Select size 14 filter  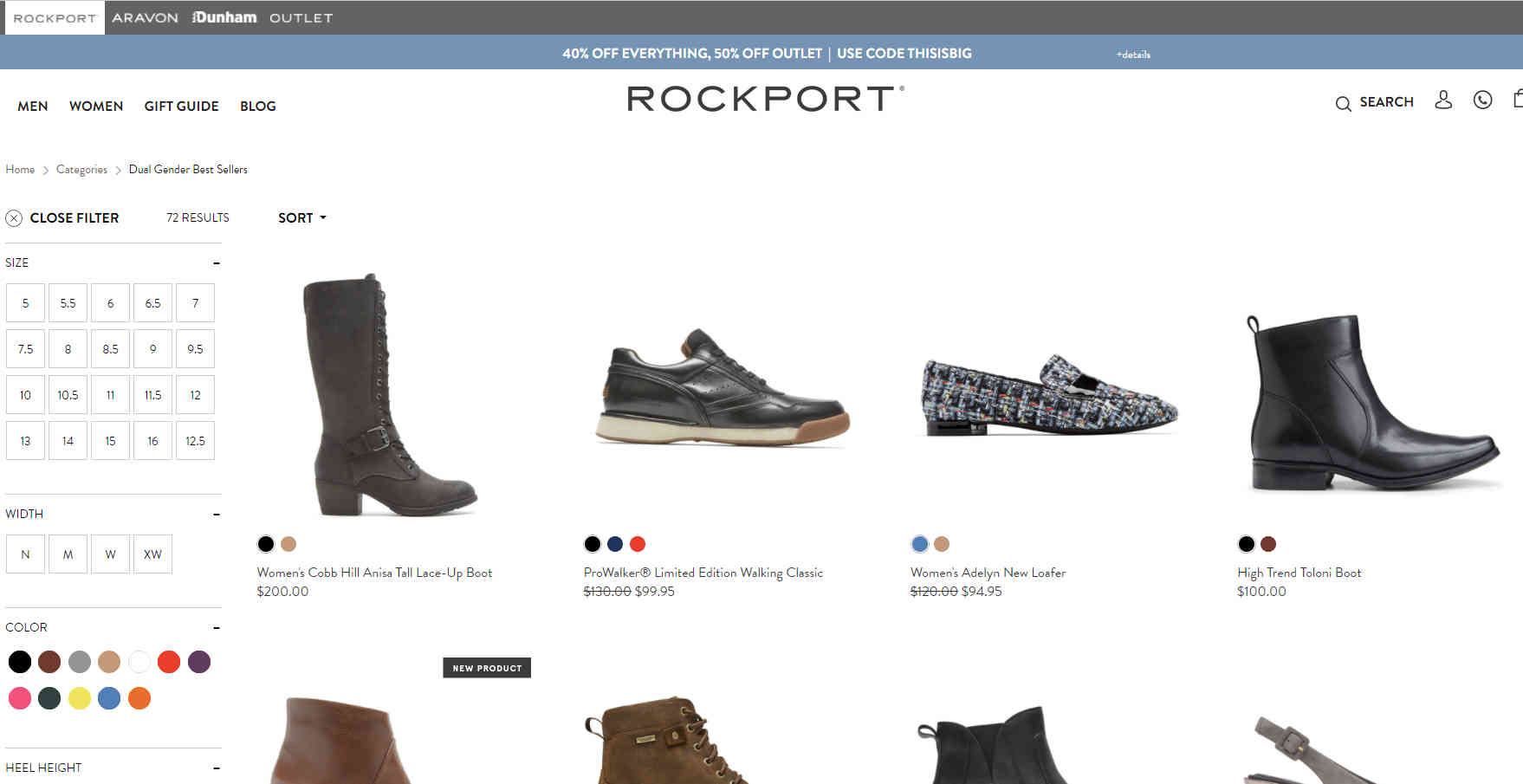click(x=68, y=441)
